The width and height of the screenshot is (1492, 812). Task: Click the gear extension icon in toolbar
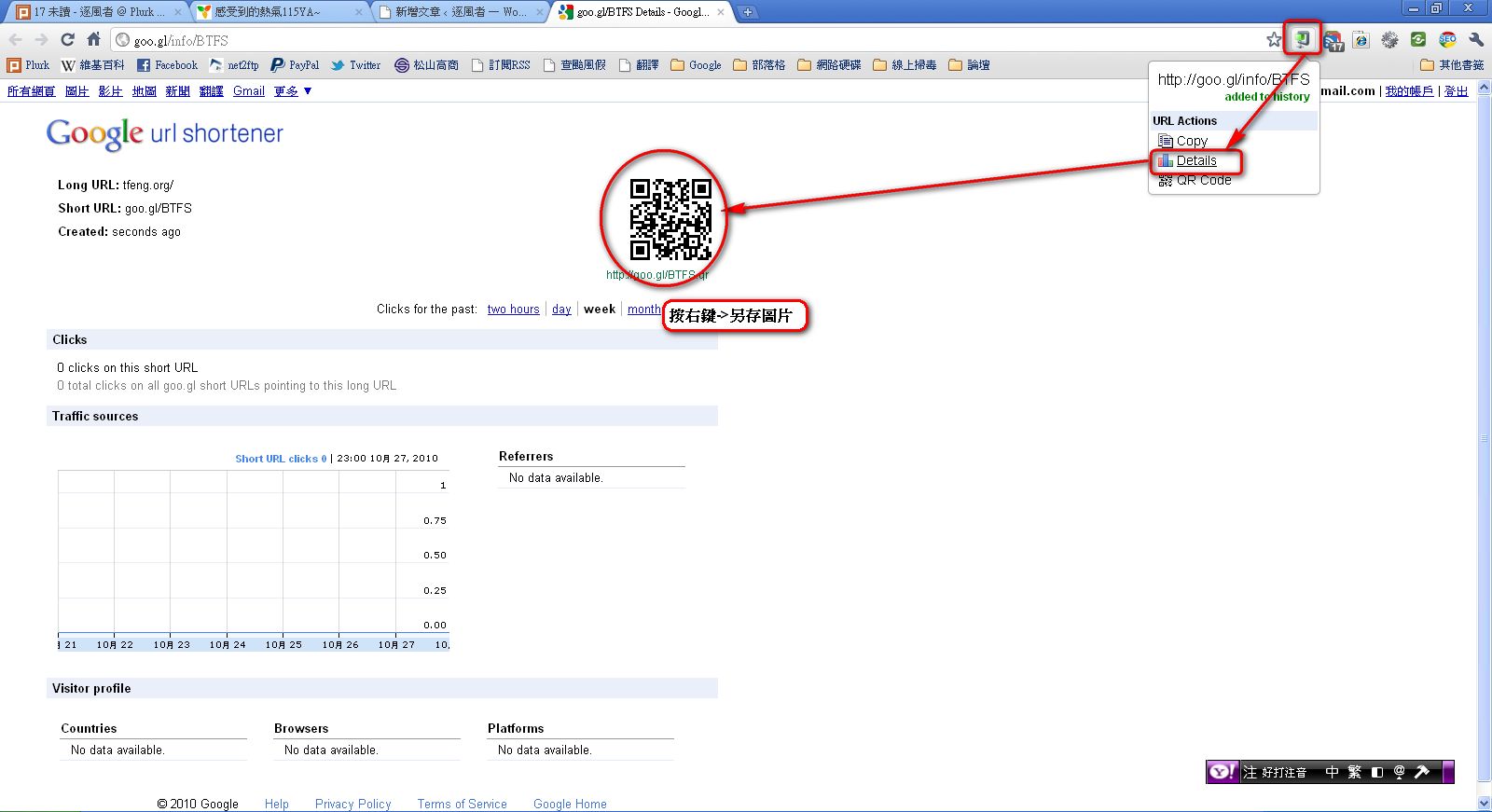pyautogui.click(x=1389, y=40)
